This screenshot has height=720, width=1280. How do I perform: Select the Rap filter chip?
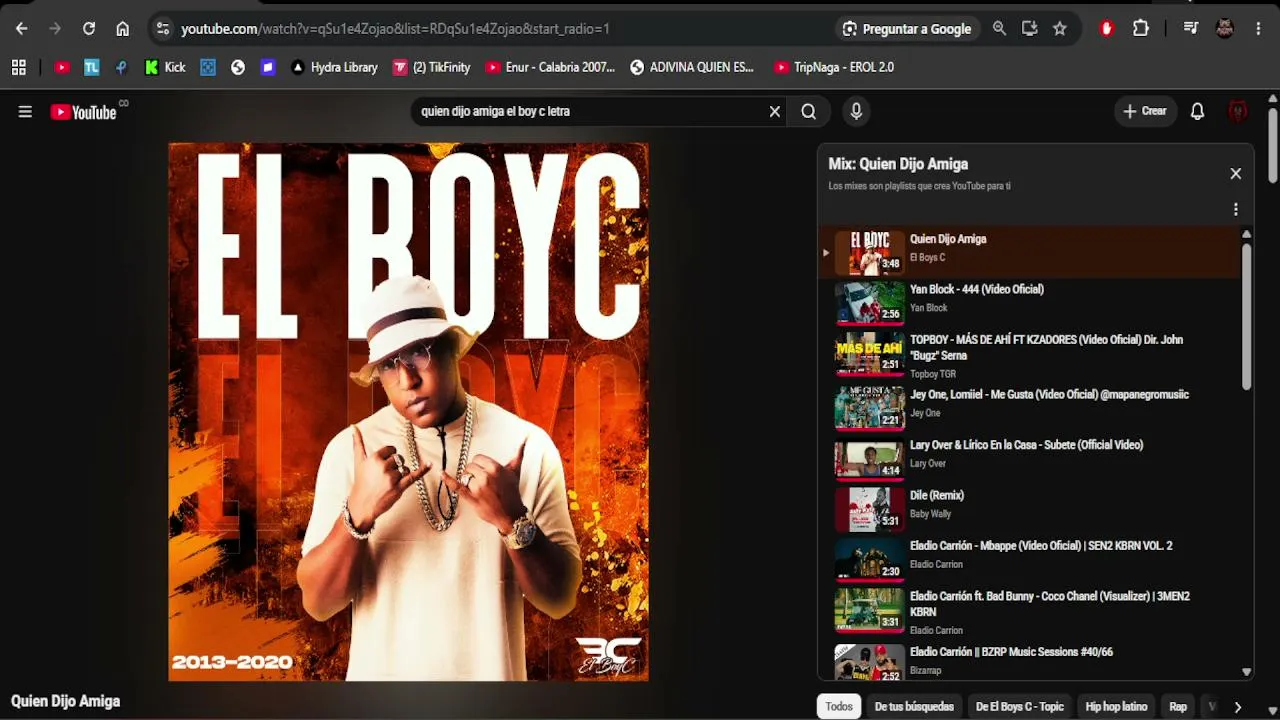pos(1178,707)
